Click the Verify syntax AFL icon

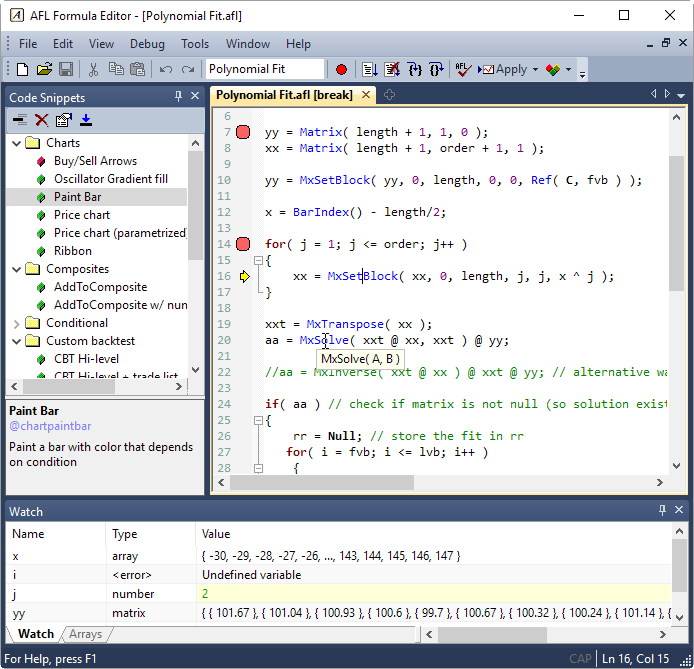click(462, 69)
